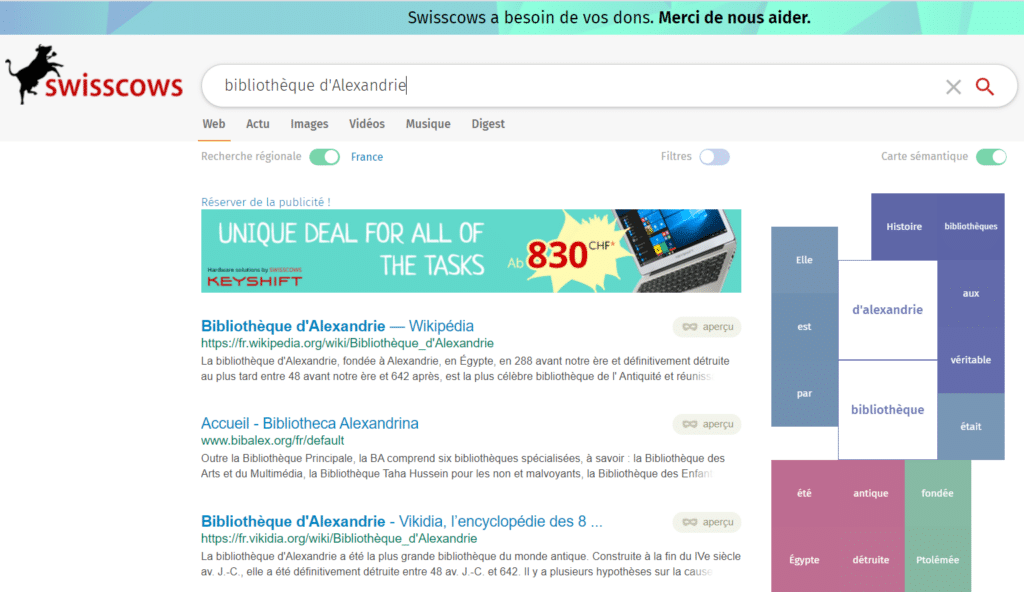This screenshot has width=1024, height=592.
Task: Select d'alexandrie tile in semantic map
Action: pos(888,310)
